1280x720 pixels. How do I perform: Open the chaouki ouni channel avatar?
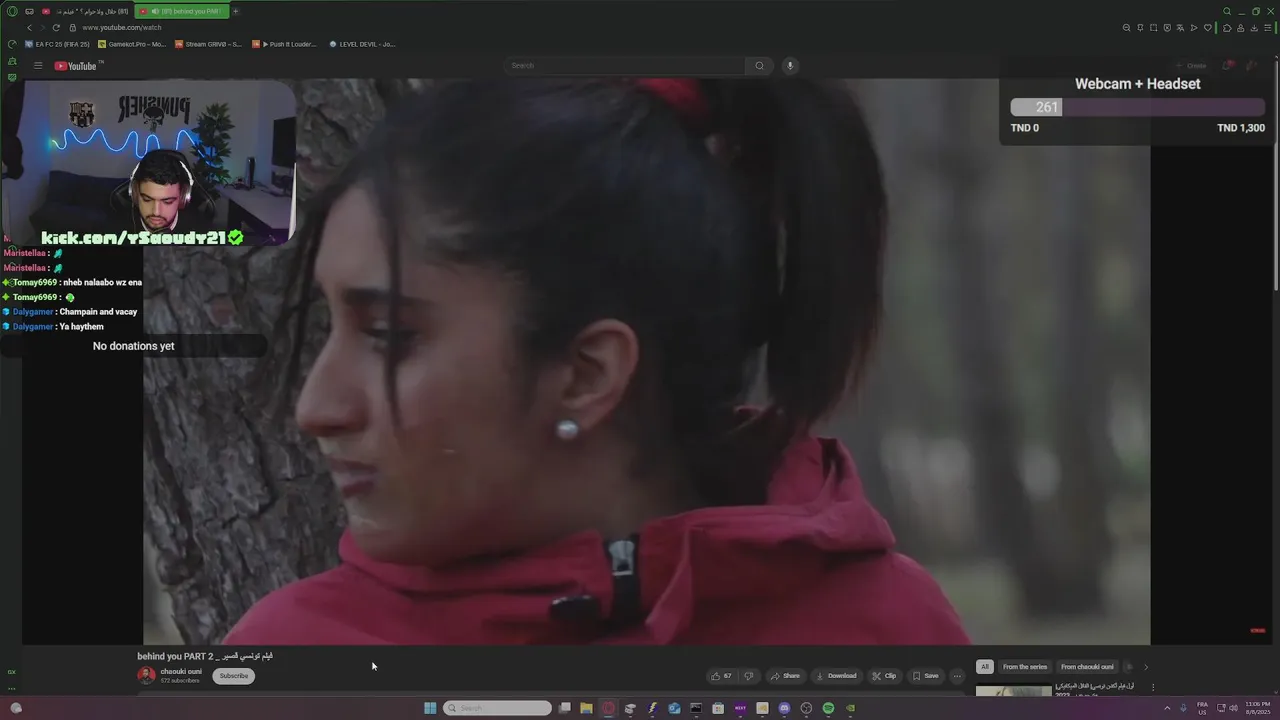[146, 675]
